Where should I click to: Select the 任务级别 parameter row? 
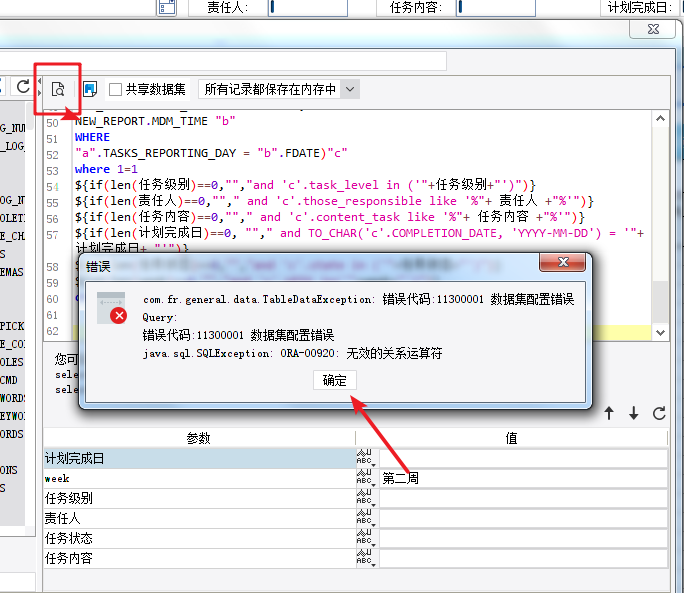click(199, 498)
